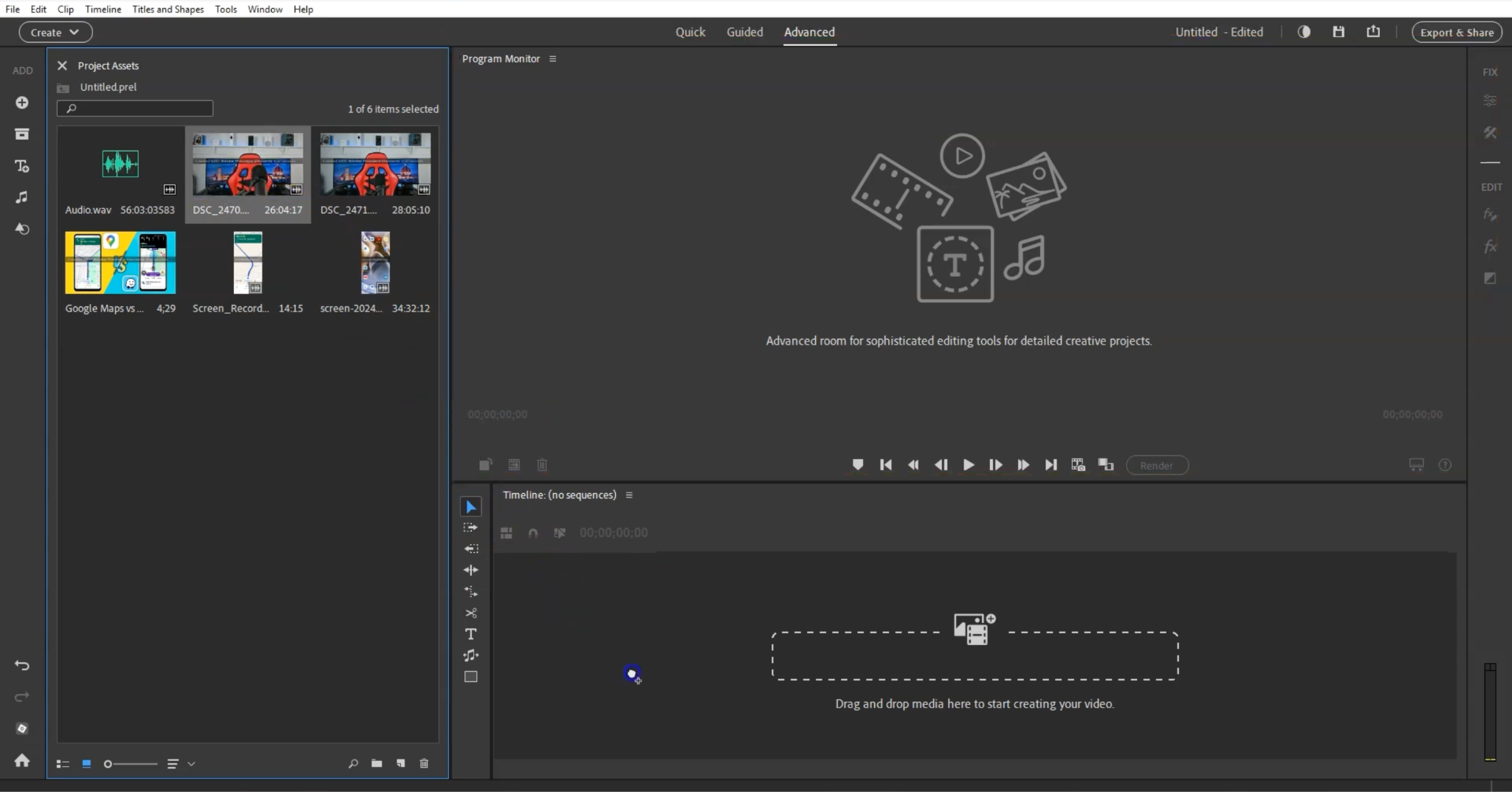1512x792 pixels.
Task: Toggle the display theme icon near Export
Action: [x=1304, y=32]
